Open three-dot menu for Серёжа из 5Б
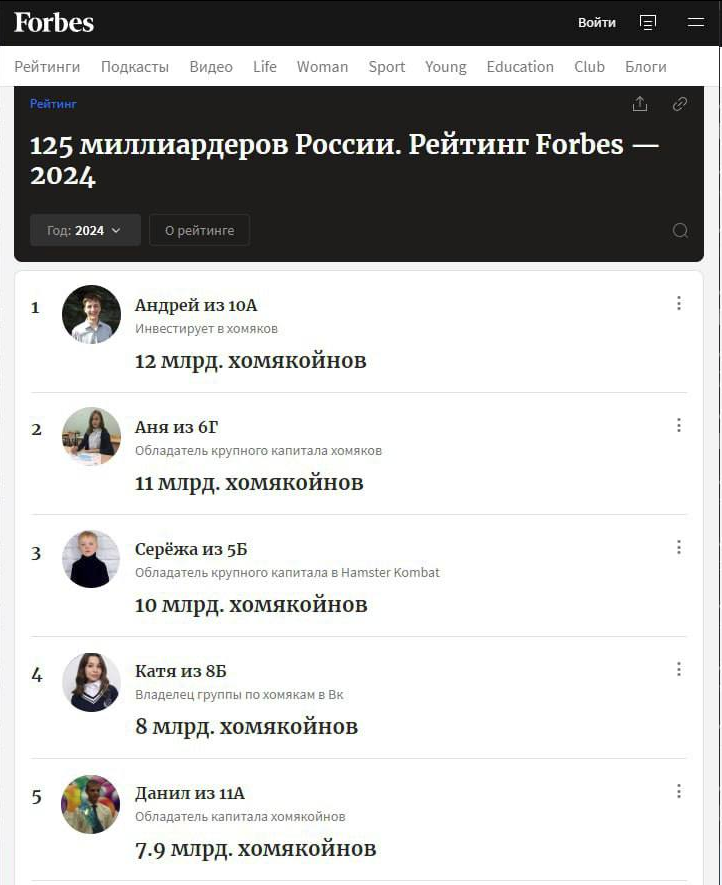The image size is (722, 885). point(679,547)
